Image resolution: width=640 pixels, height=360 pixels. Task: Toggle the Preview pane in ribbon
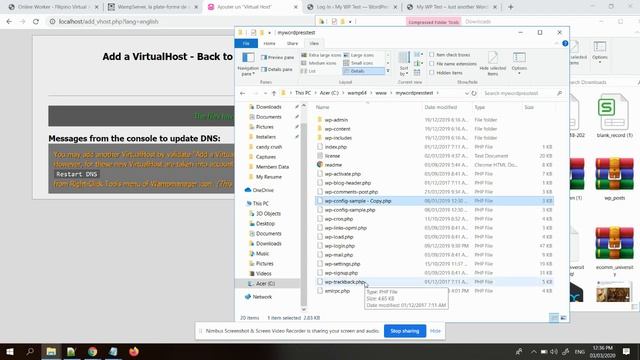(x=278, y=58)
